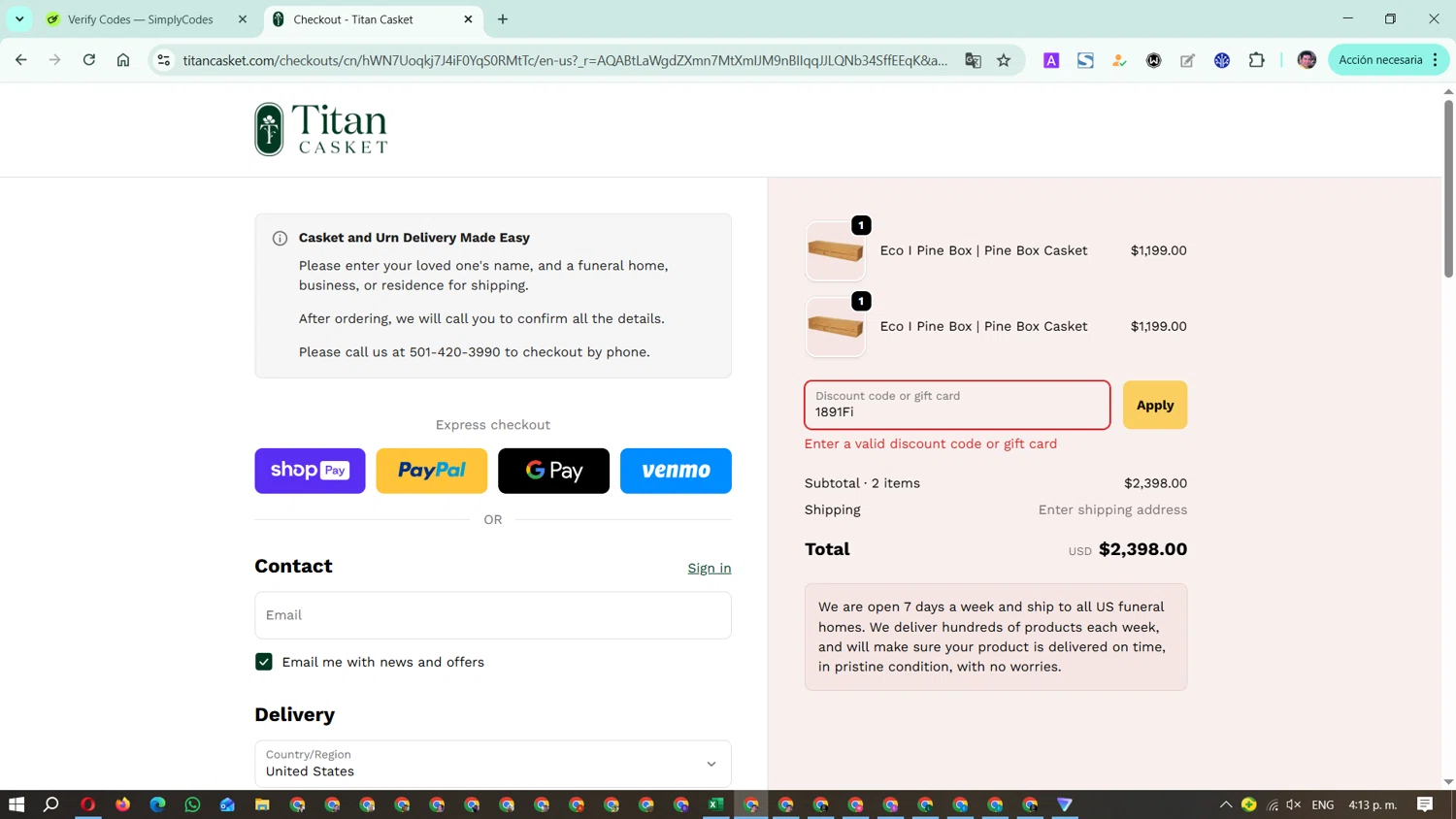Click the Enter shipping address text
Screen dimensions: 1456x819
1112,509
